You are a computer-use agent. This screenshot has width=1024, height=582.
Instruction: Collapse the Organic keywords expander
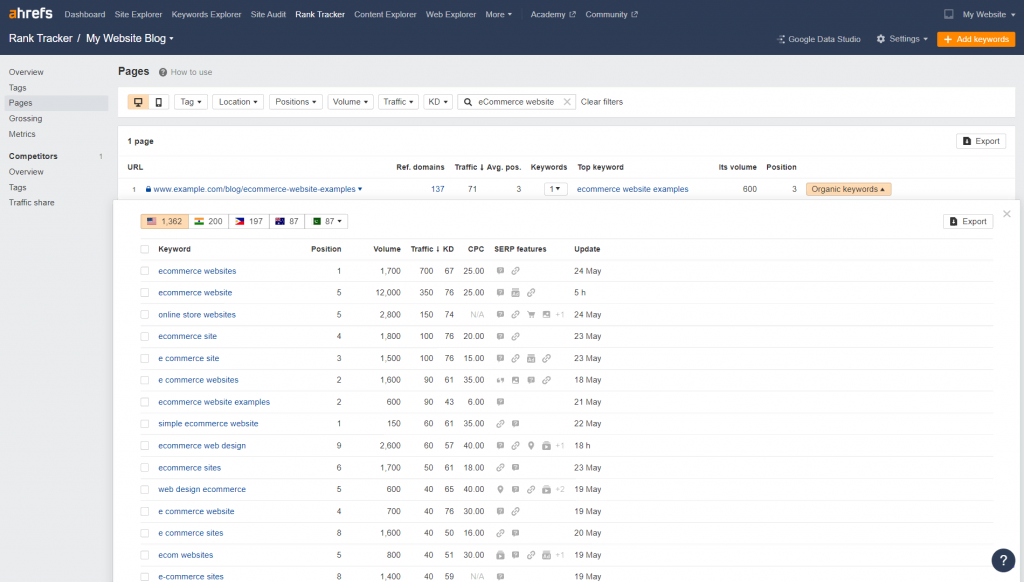848,189
